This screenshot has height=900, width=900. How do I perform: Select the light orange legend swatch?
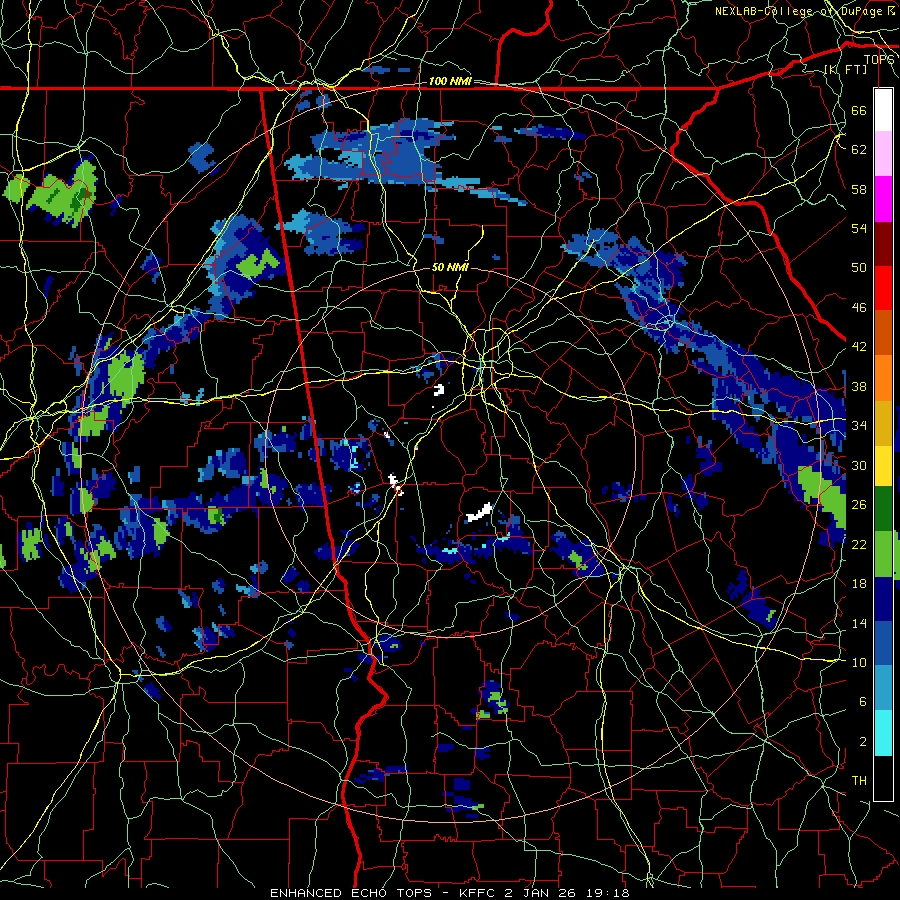click(x=883, y=378)
